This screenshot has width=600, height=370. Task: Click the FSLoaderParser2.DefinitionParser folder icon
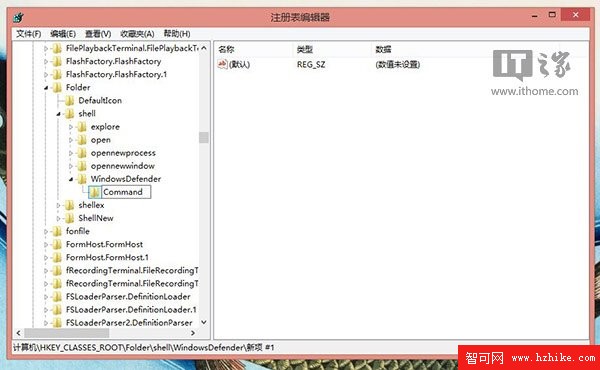(57, 323)
